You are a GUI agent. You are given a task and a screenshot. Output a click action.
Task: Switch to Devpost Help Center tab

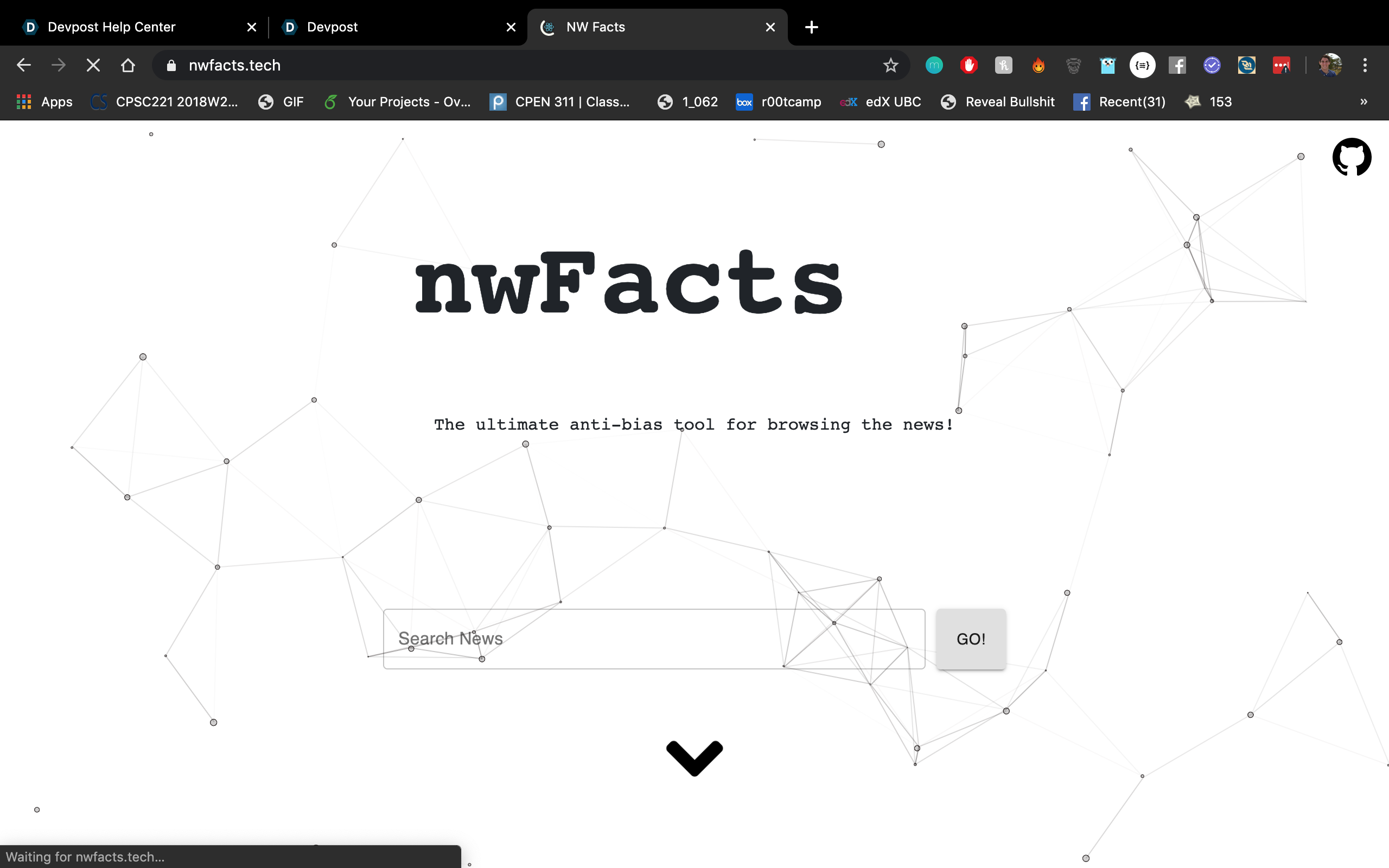[112, 27]
